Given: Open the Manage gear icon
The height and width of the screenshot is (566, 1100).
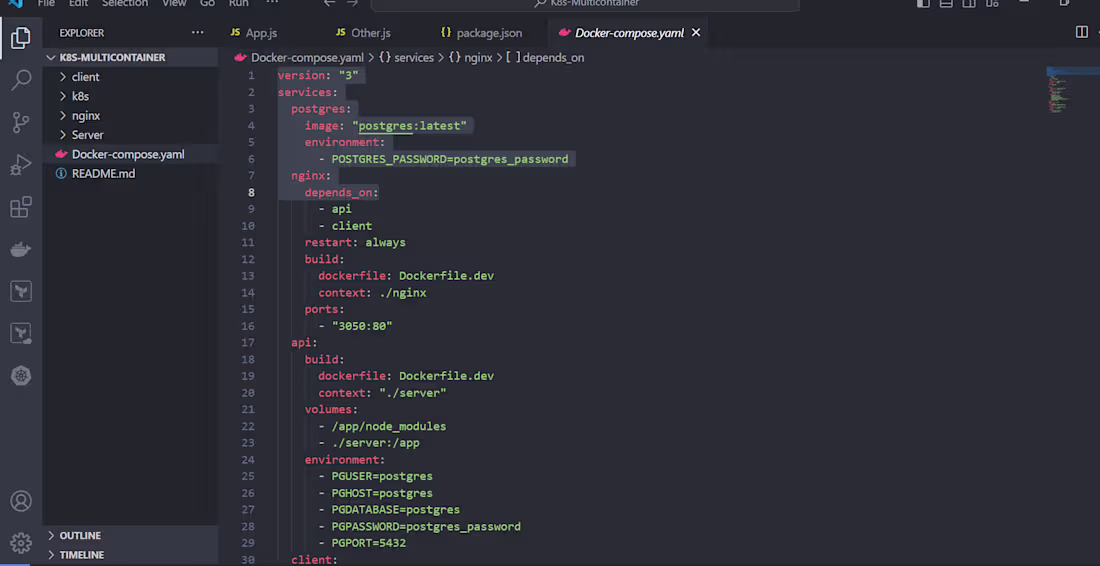Looking at the screenshot, I should click(21, 543).
